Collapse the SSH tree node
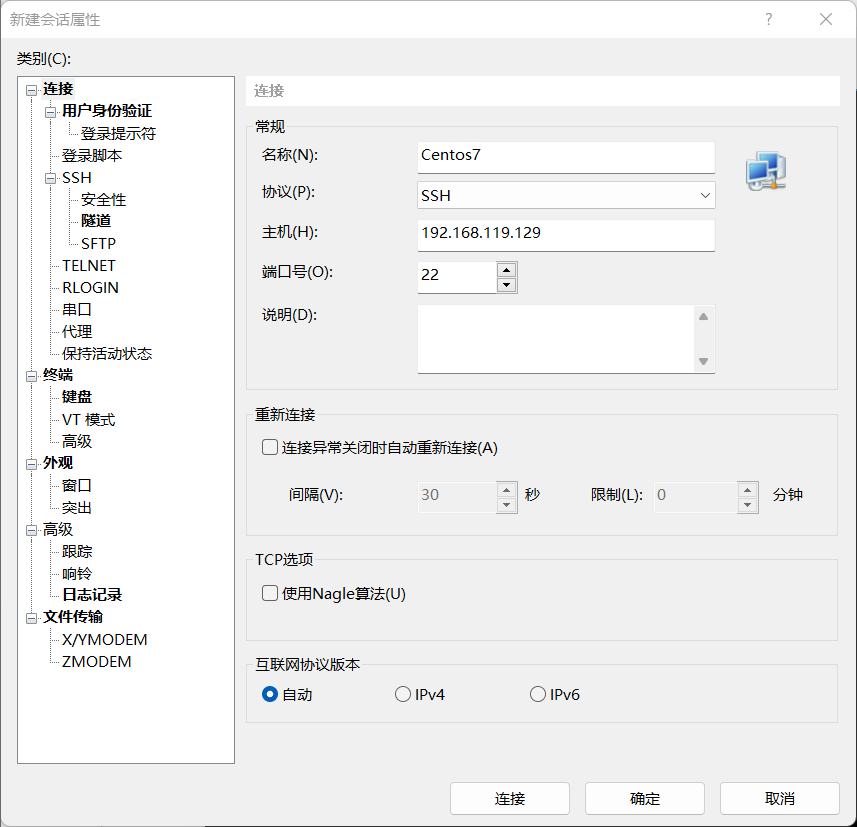 pos(51,179)
